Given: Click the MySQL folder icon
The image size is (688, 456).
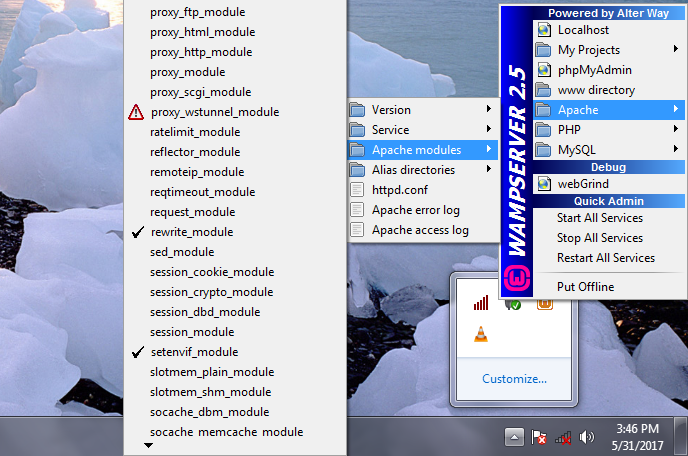Looking at the screenshot, I should [x=543, y=150].
